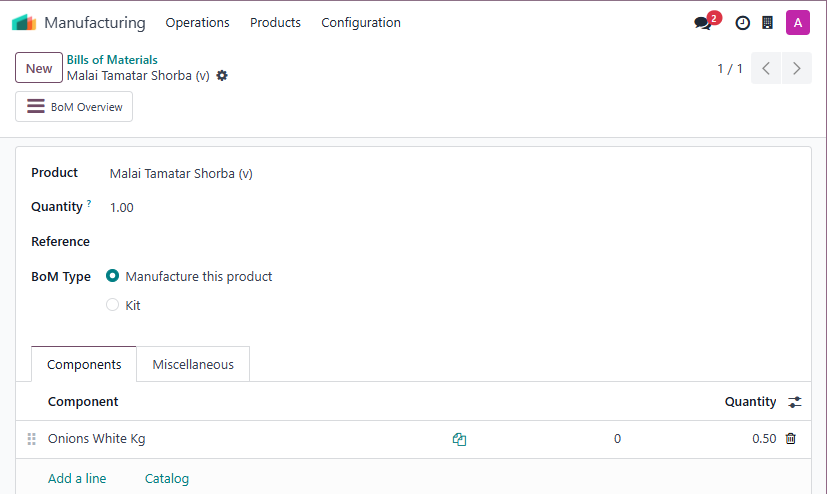Open the activities clock icon
The width and height of the screenshot is (827, 494).
tap(742, 23)
